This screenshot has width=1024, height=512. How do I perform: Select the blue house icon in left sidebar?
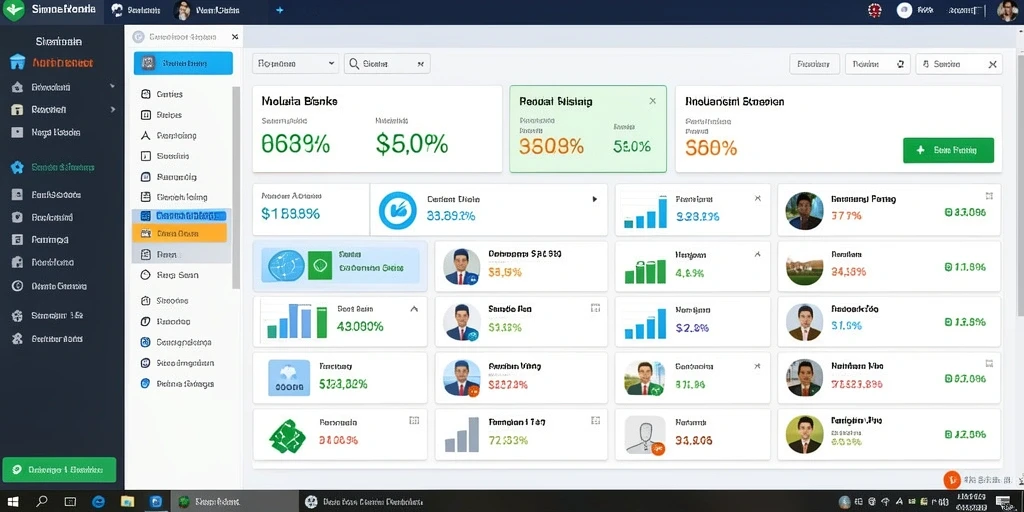point(18,63)
